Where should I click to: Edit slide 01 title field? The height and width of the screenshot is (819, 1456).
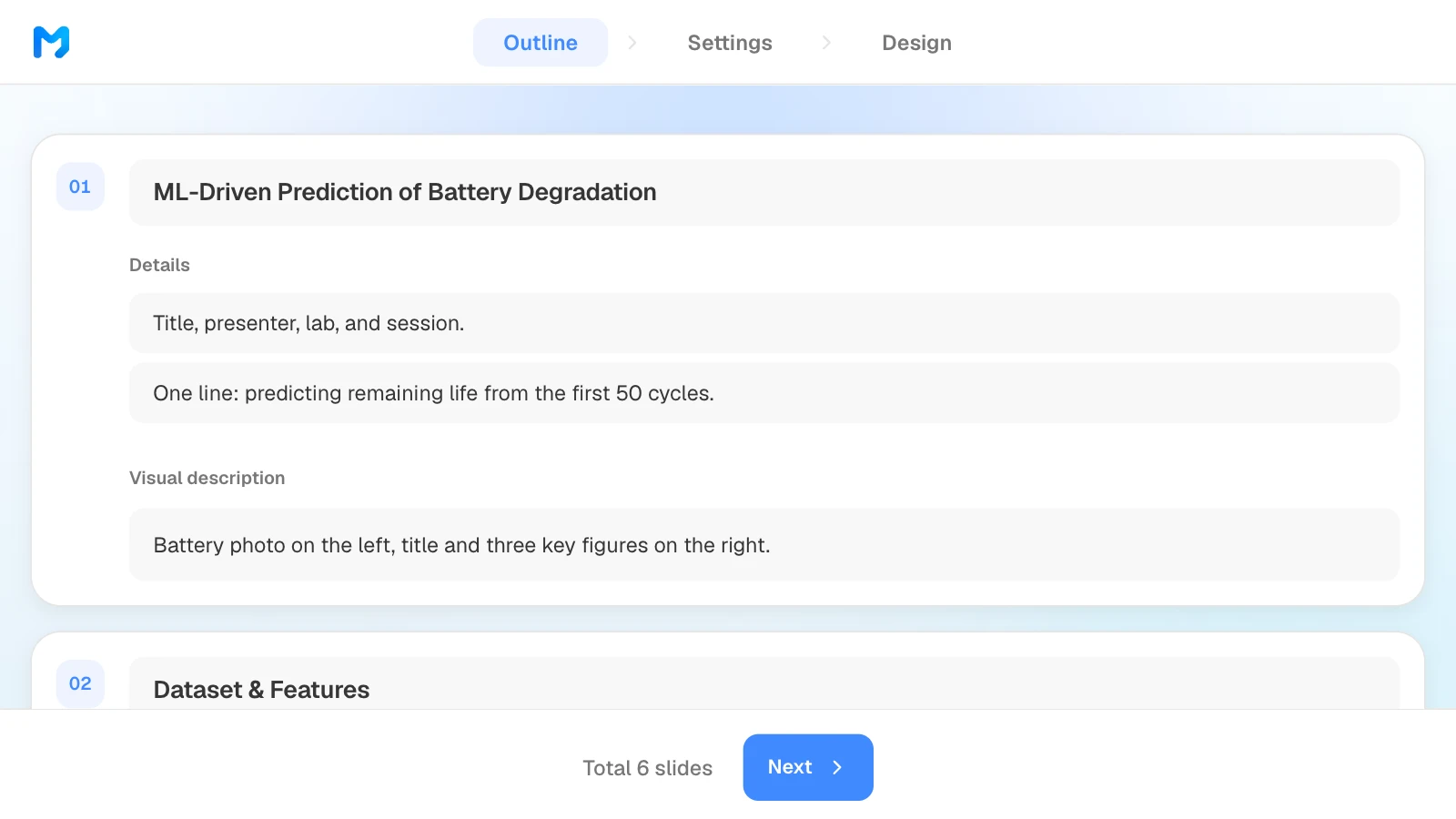click(764, 192)
